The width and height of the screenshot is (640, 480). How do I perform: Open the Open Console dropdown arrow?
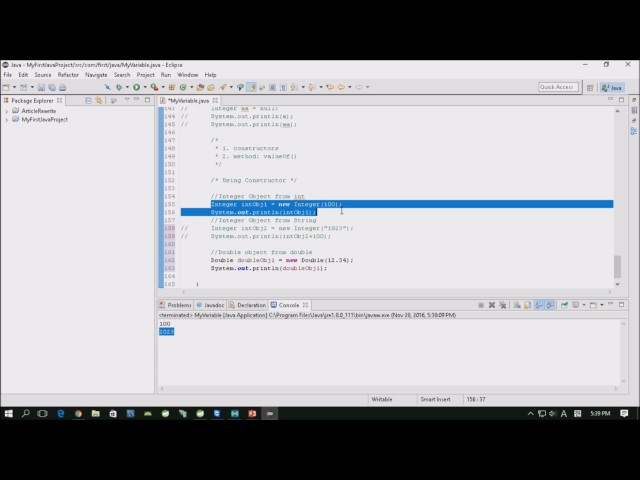[x=602, y=305]
